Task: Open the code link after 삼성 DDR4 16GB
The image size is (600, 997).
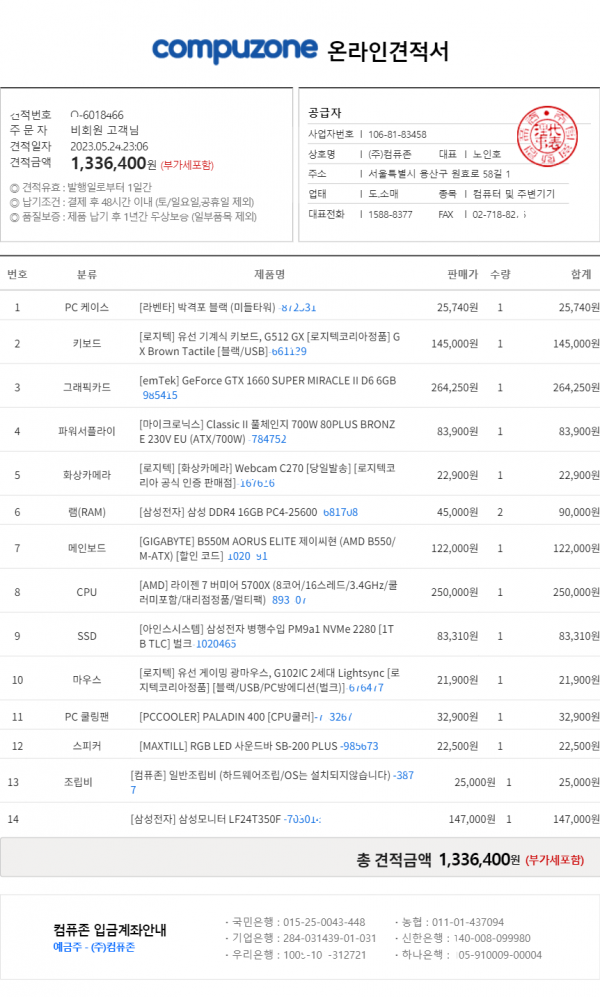Action: (340, 512)
